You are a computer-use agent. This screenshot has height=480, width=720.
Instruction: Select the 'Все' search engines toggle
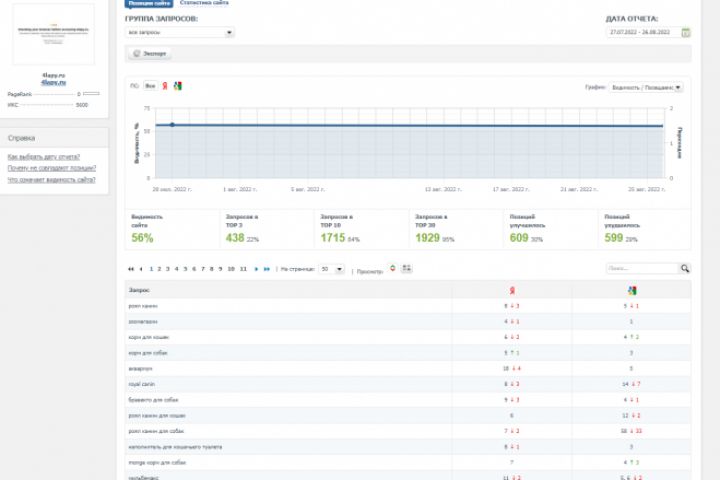[150, 86]
